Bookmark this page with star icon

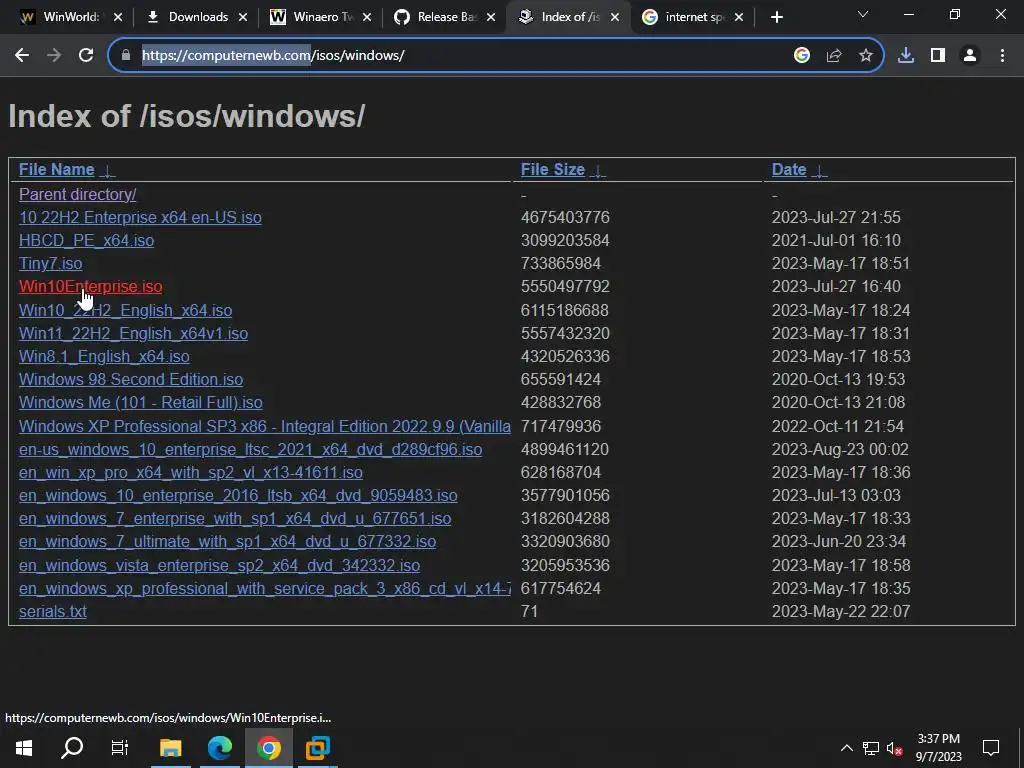866,56
